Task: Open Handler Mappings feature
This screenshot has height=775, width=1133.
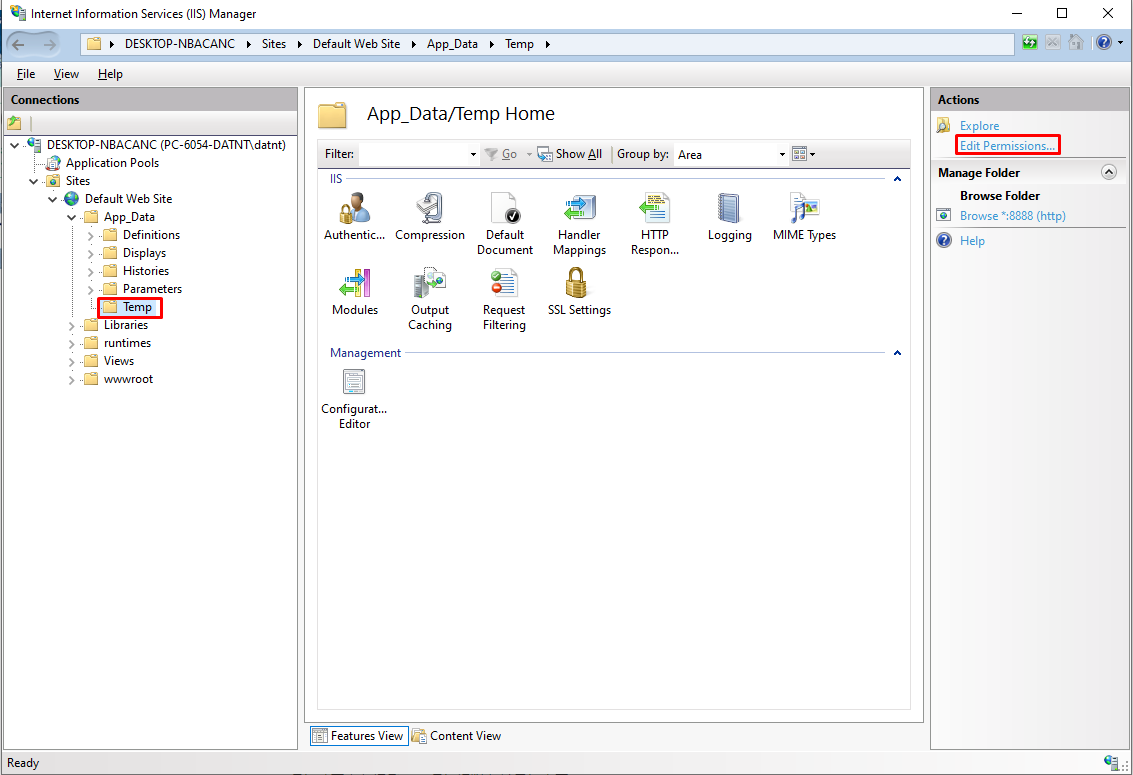Action: pyautogui.click(x=579, y=223)
